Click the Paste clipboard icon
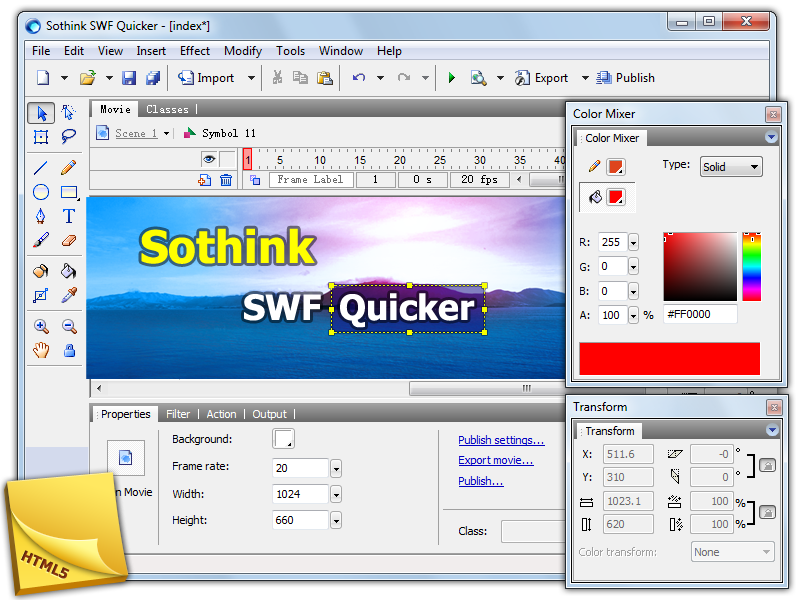This screenshot has height=600, width=800. point(325,78)
